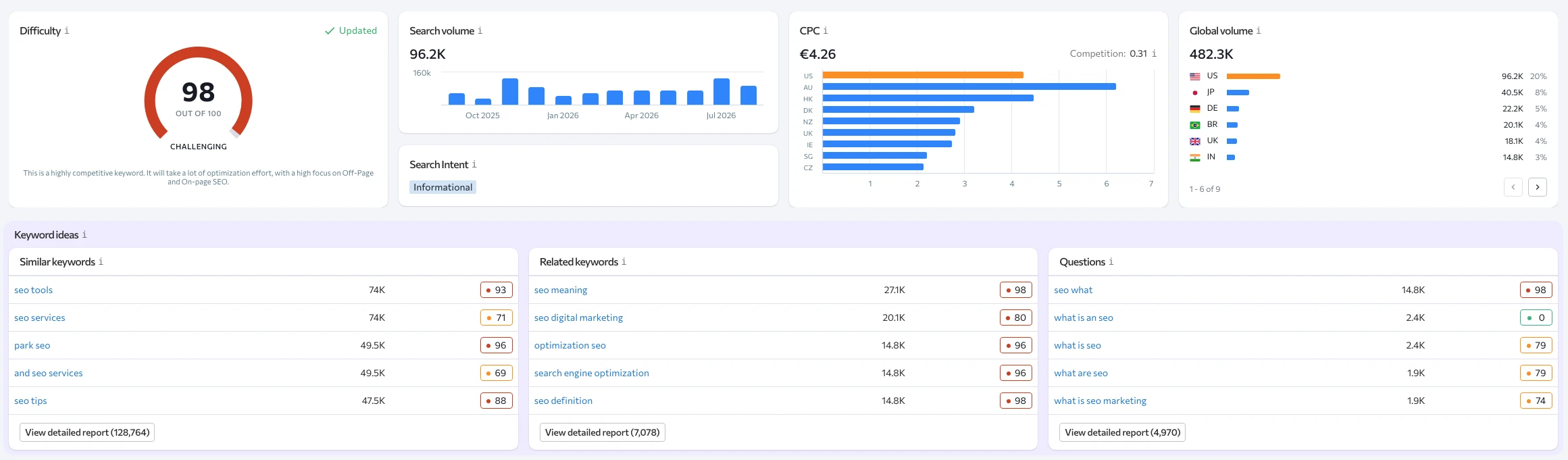This screenshot has width=1568, height=460.
Task: Click the Brazil flag icon
Action: click(1195, 125)
